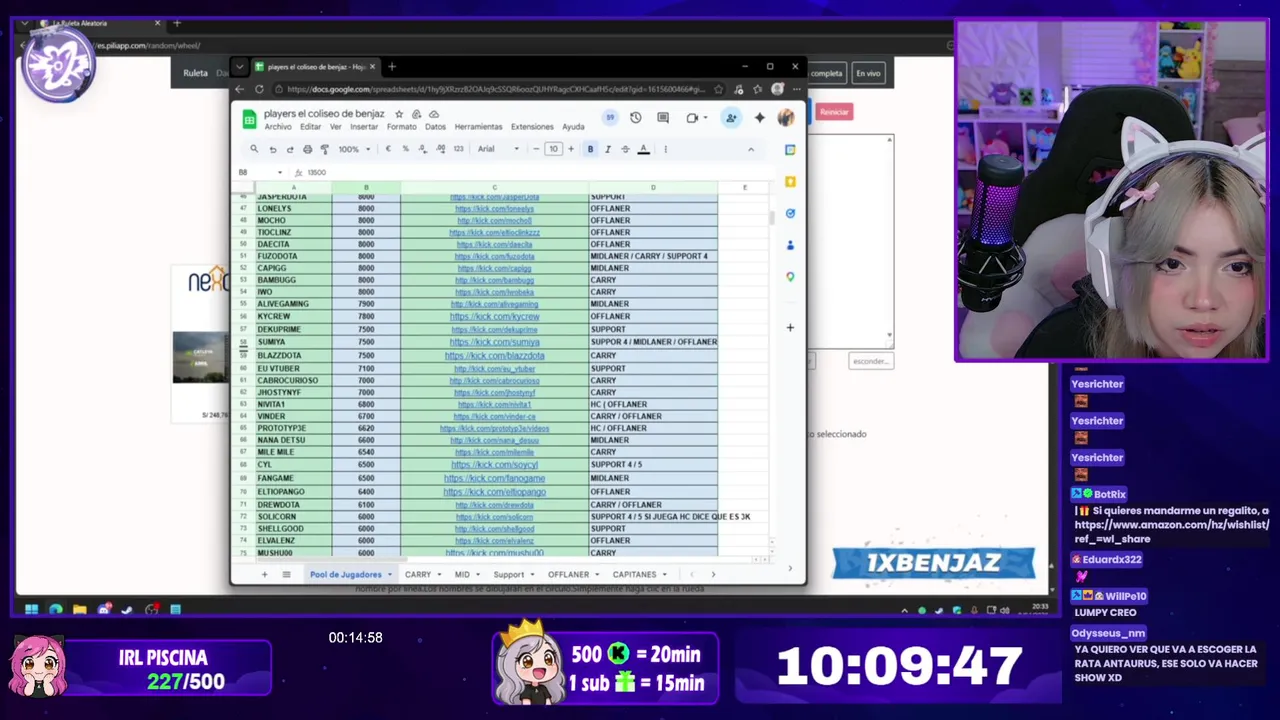Screen dimensions: 1280x720
Task: Switch to the OFFLANER sheet tab
Action: [x=568, y=574]
